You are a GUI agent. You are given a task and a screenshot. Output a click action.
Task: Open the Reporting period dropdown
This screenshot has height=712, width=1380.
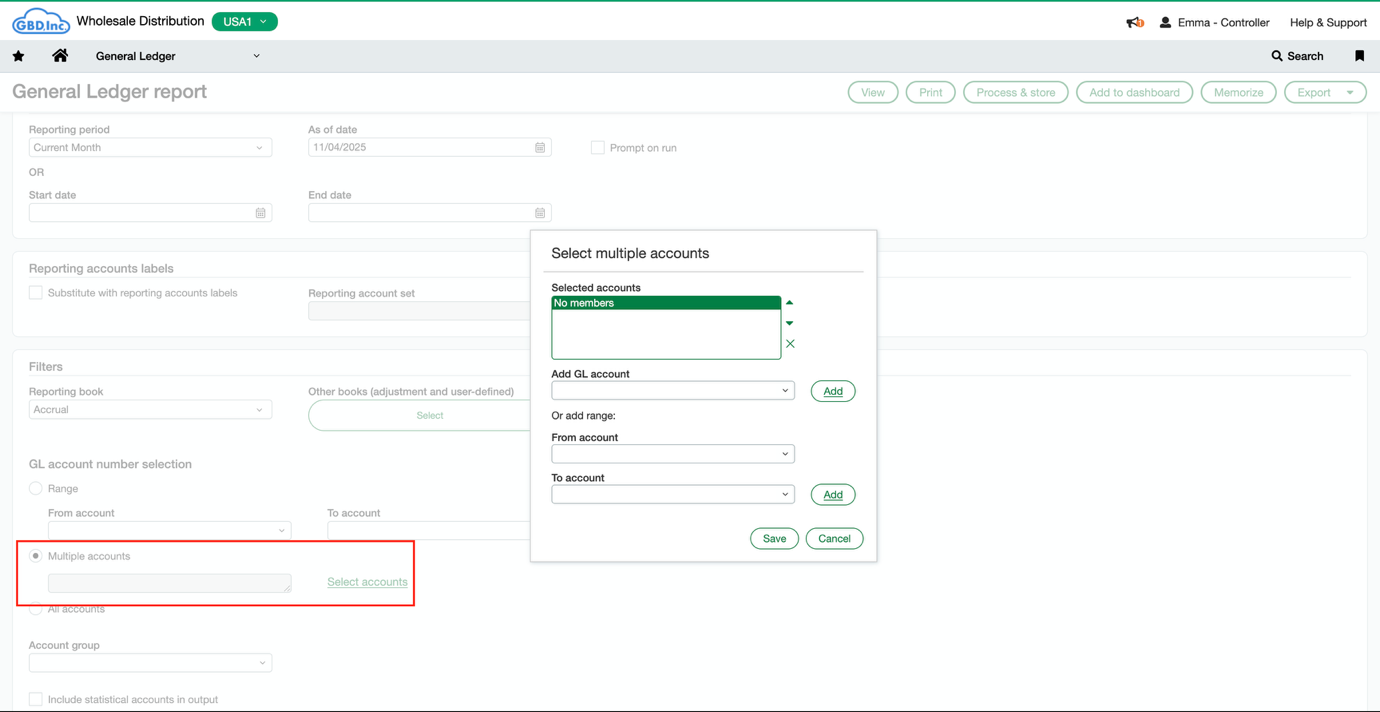tap(150, 148)
